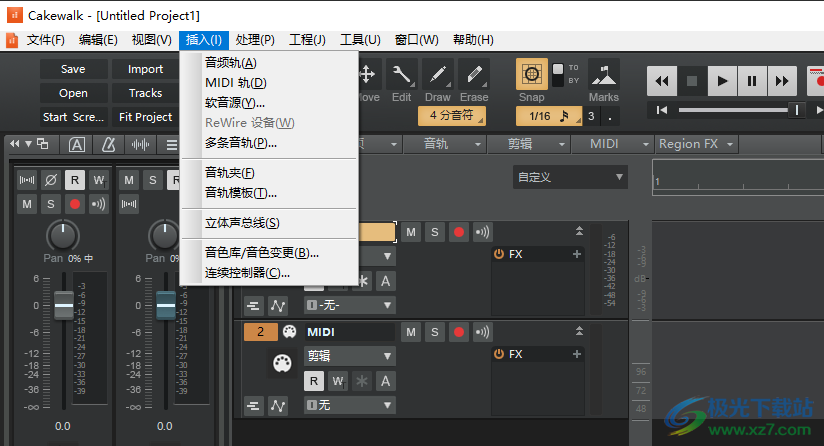Toggle input echo on MIDI track 2

pyautogui.click(x=482, y=332)
